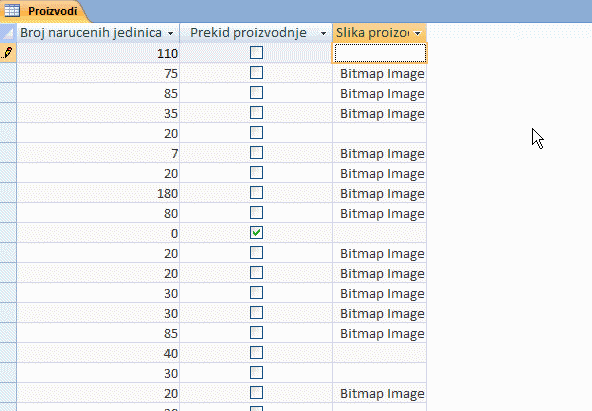Click the Proizvodi table icon in the tab

click(12, 11)
